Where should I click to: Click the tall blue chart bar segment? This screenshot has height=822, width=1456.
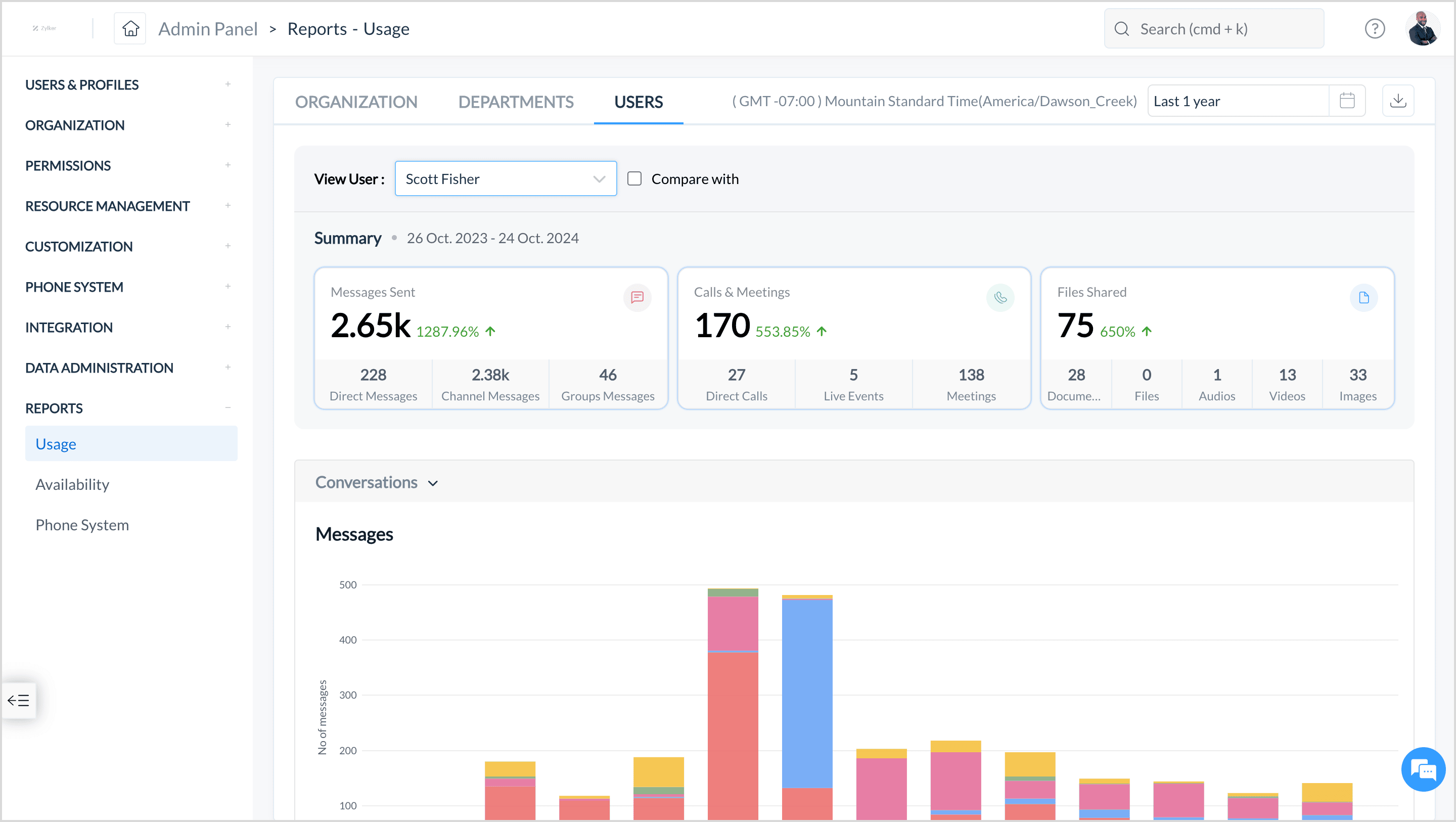point(807,693)
